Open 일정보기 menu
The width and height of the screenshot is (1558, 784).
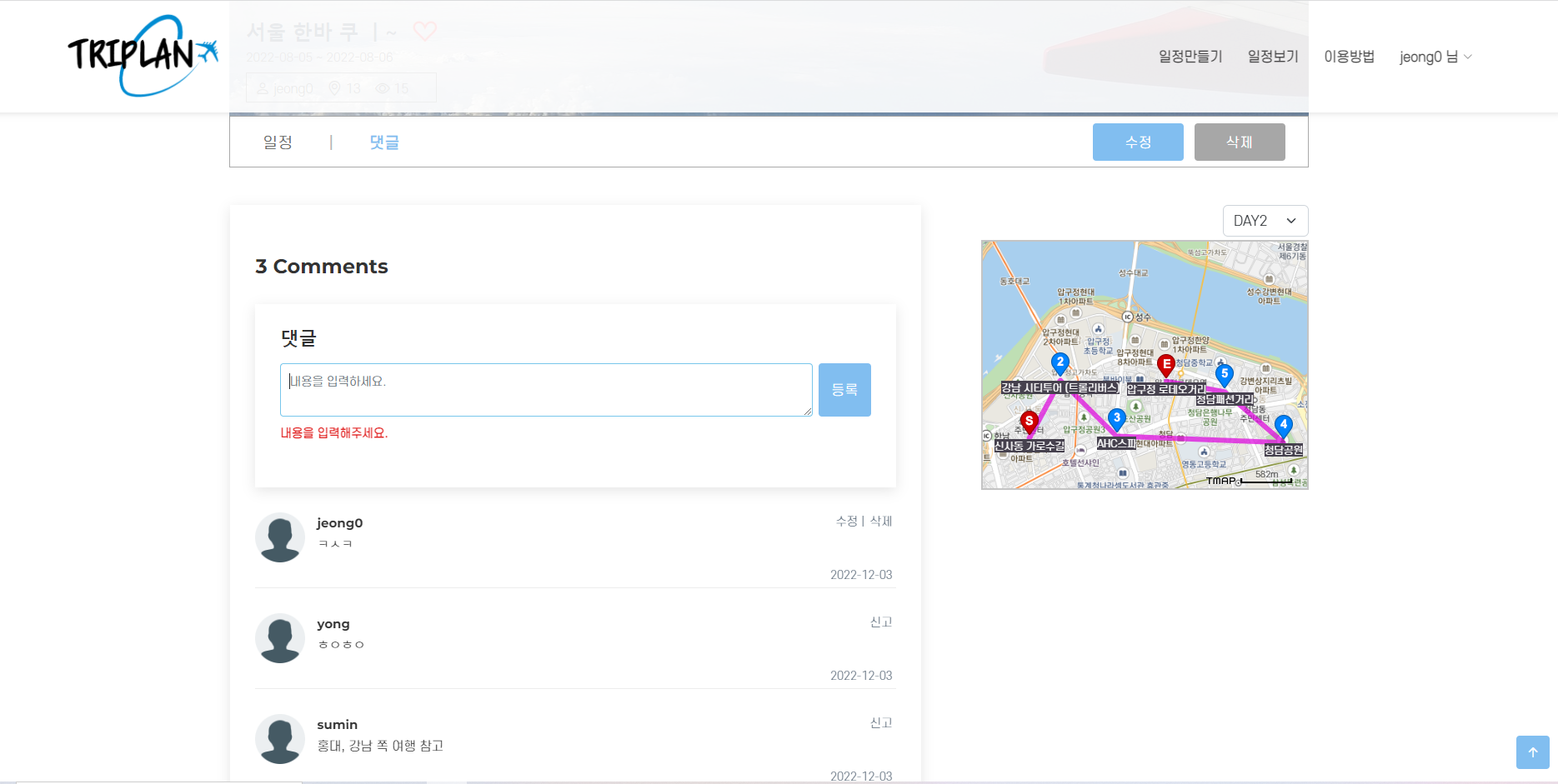coord(1273,57)
